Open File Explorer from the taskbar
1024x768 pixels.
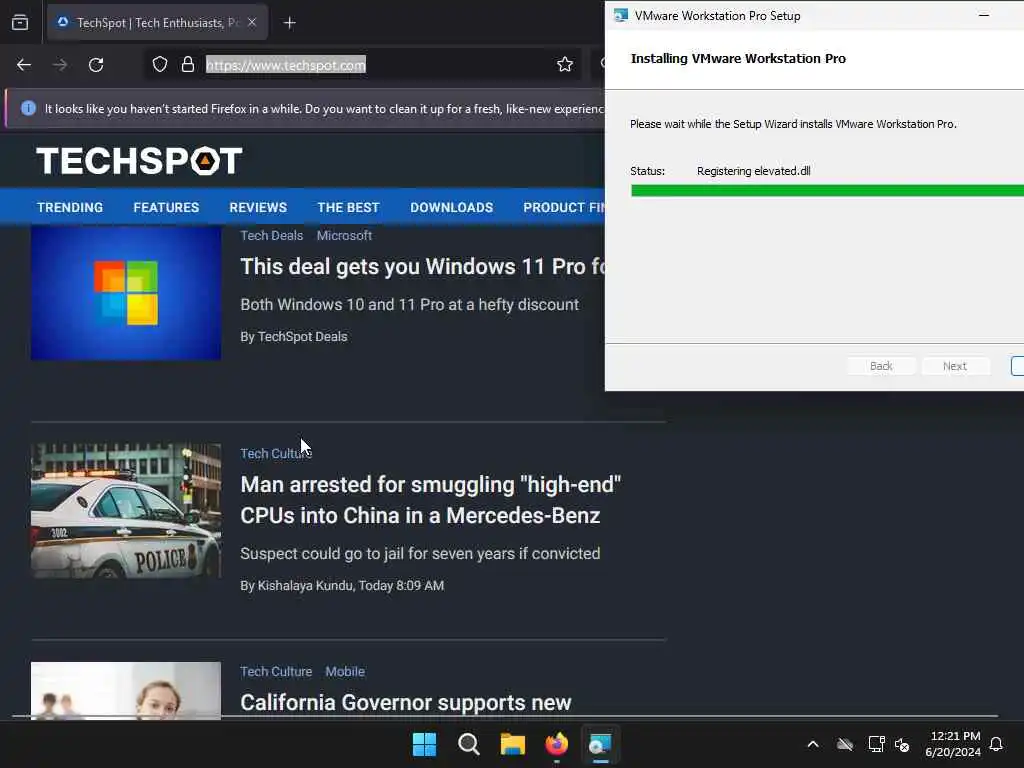click(513, 744)
